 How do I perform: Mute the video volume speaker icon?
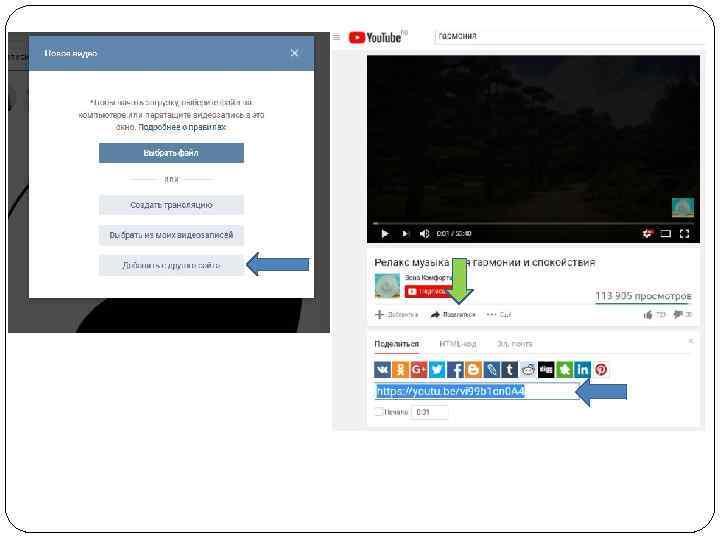click(424, 234)
